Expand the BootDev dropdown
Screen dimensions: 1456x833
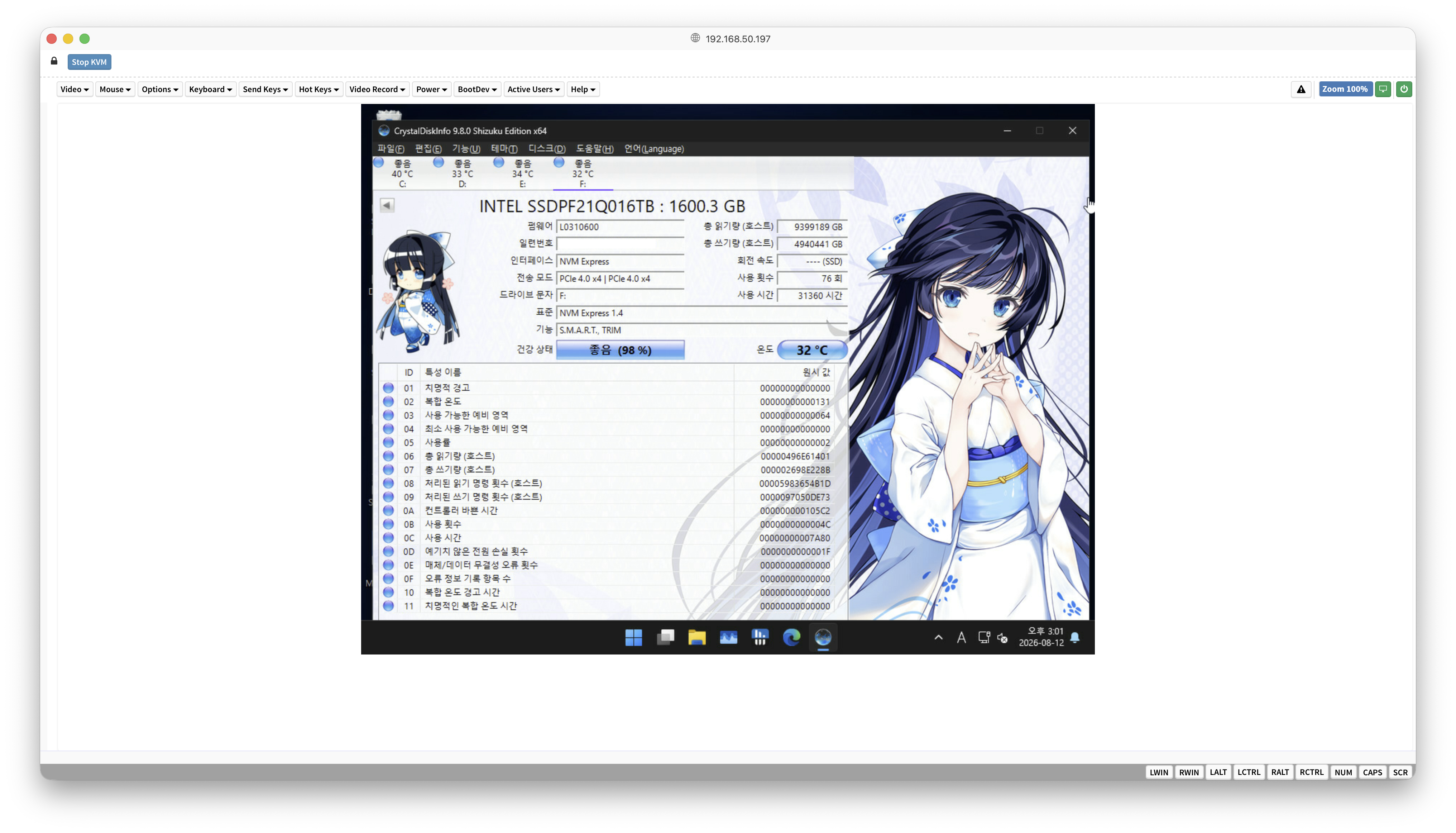(478, 89)
